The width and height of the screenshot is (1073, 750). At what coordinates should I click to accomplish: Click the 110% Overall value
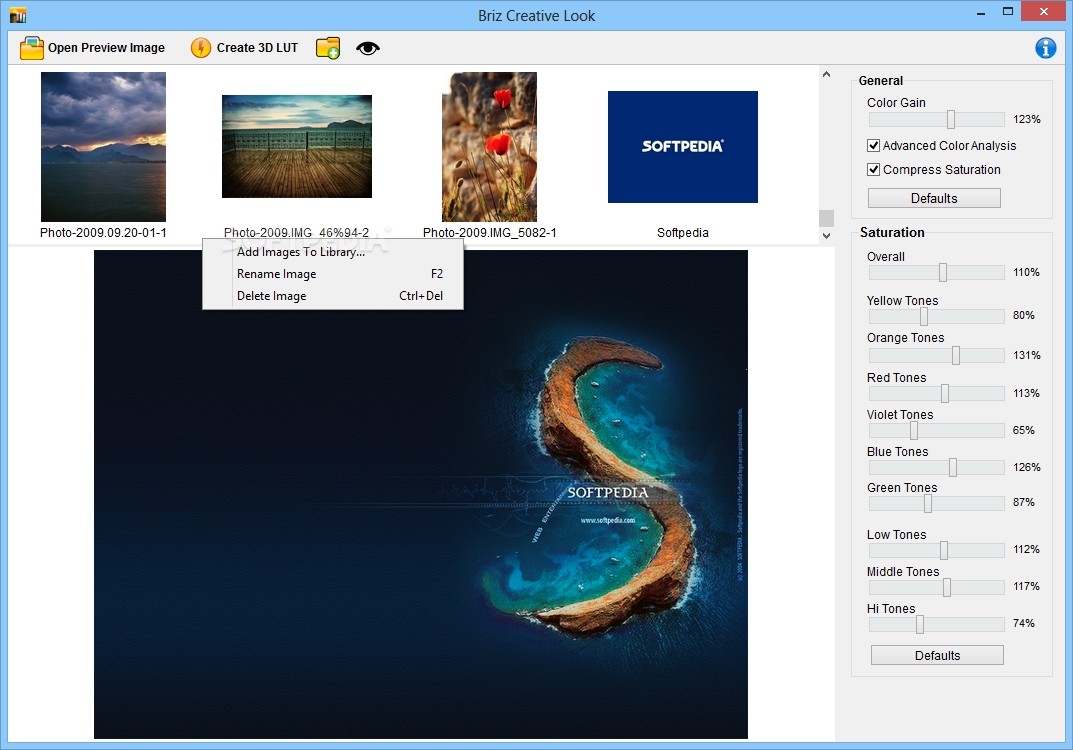pyautogui.click(x=1026, y=272)
